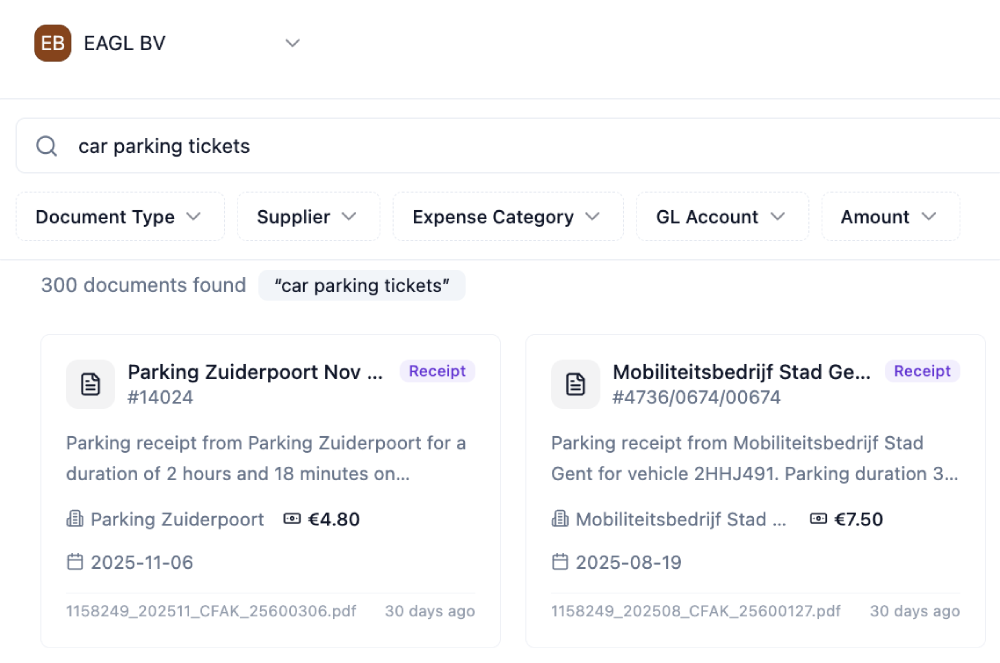The image size is (1000, 663).
Task: Open the Amount filter
Action: coord(890,216)
